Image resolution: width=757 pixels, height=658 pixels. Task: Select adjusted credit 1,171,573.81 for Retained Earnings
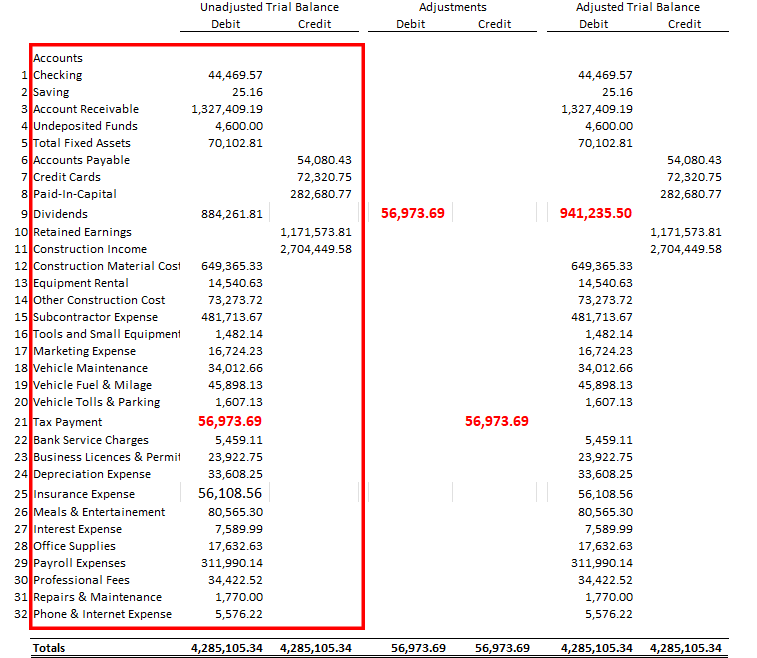click(x=686, y=232)
